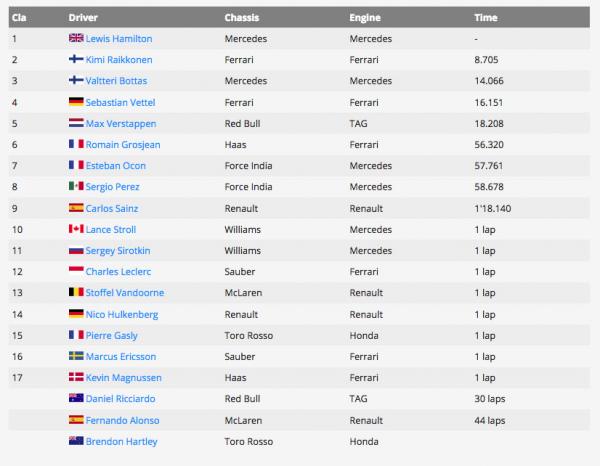Visit Pierre Gasly's driver page
600x466 pixels.
111,335
